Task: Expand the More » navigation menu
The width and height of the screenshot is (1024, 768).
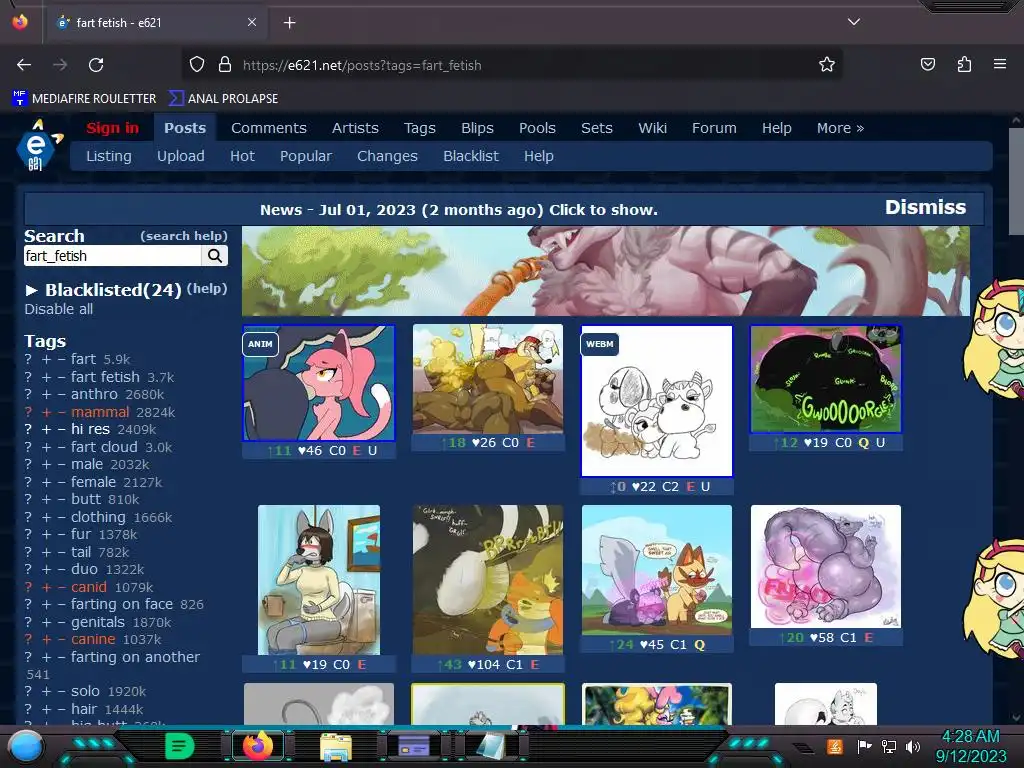Action: coord(840,128)
